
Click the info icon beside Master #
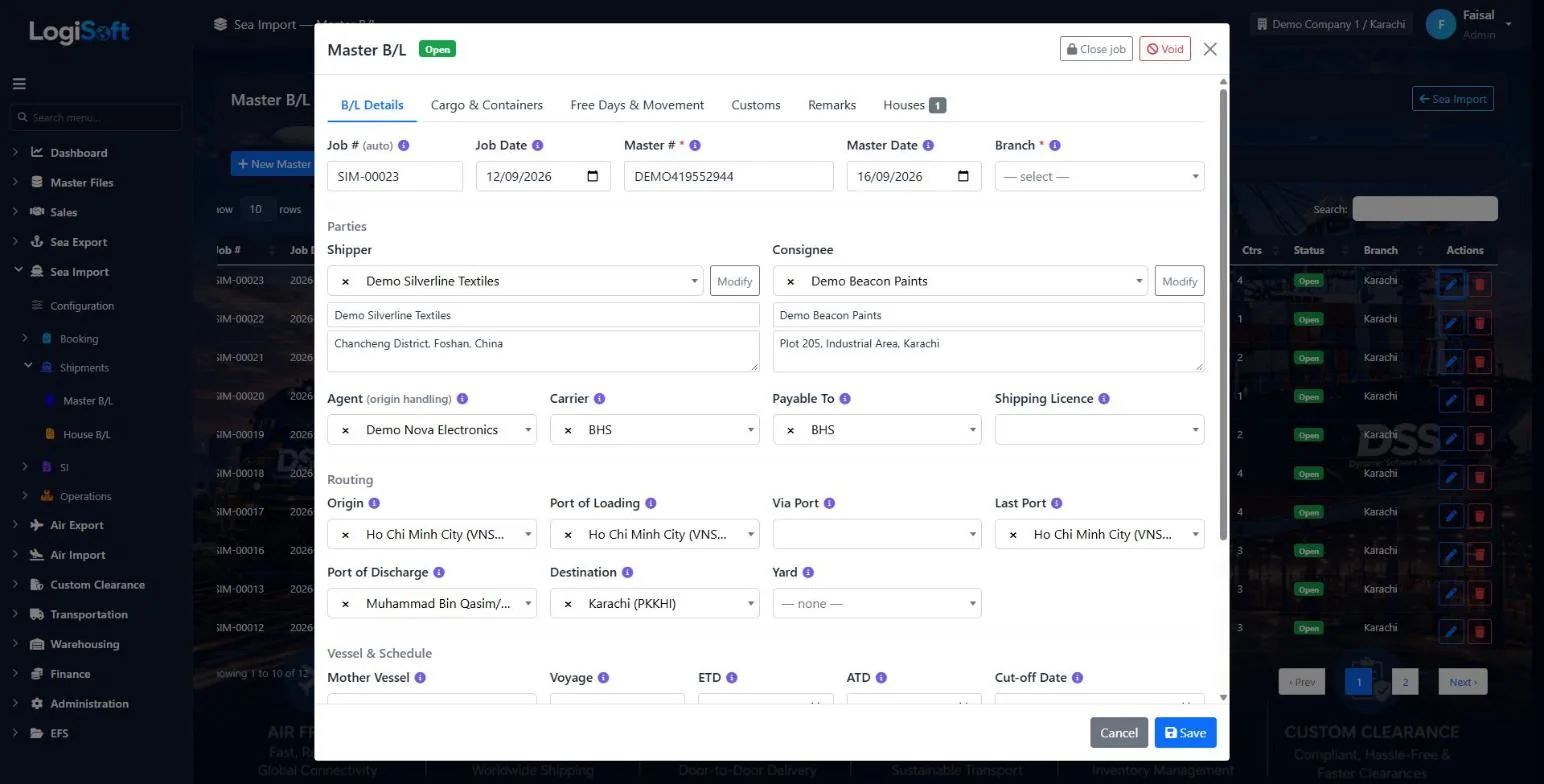click(695, 146)
